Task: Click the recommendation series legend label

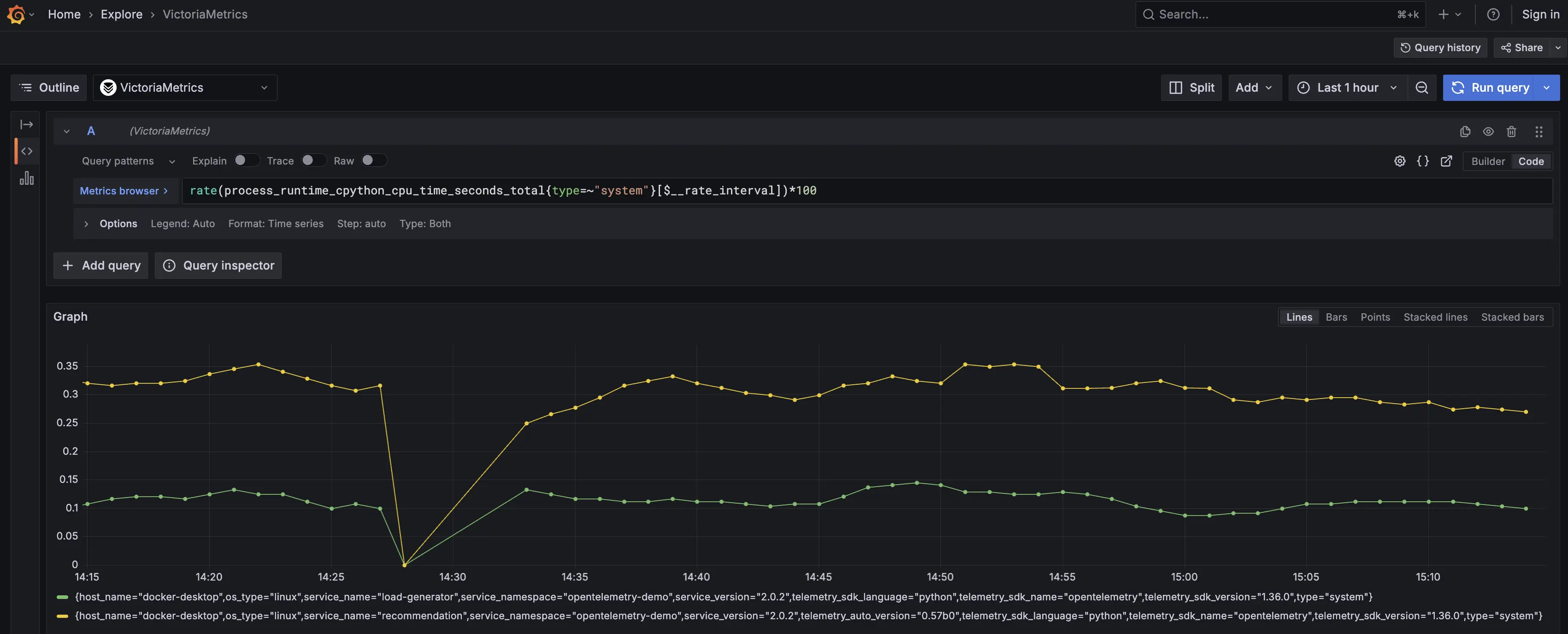Action: pos(808,616)
